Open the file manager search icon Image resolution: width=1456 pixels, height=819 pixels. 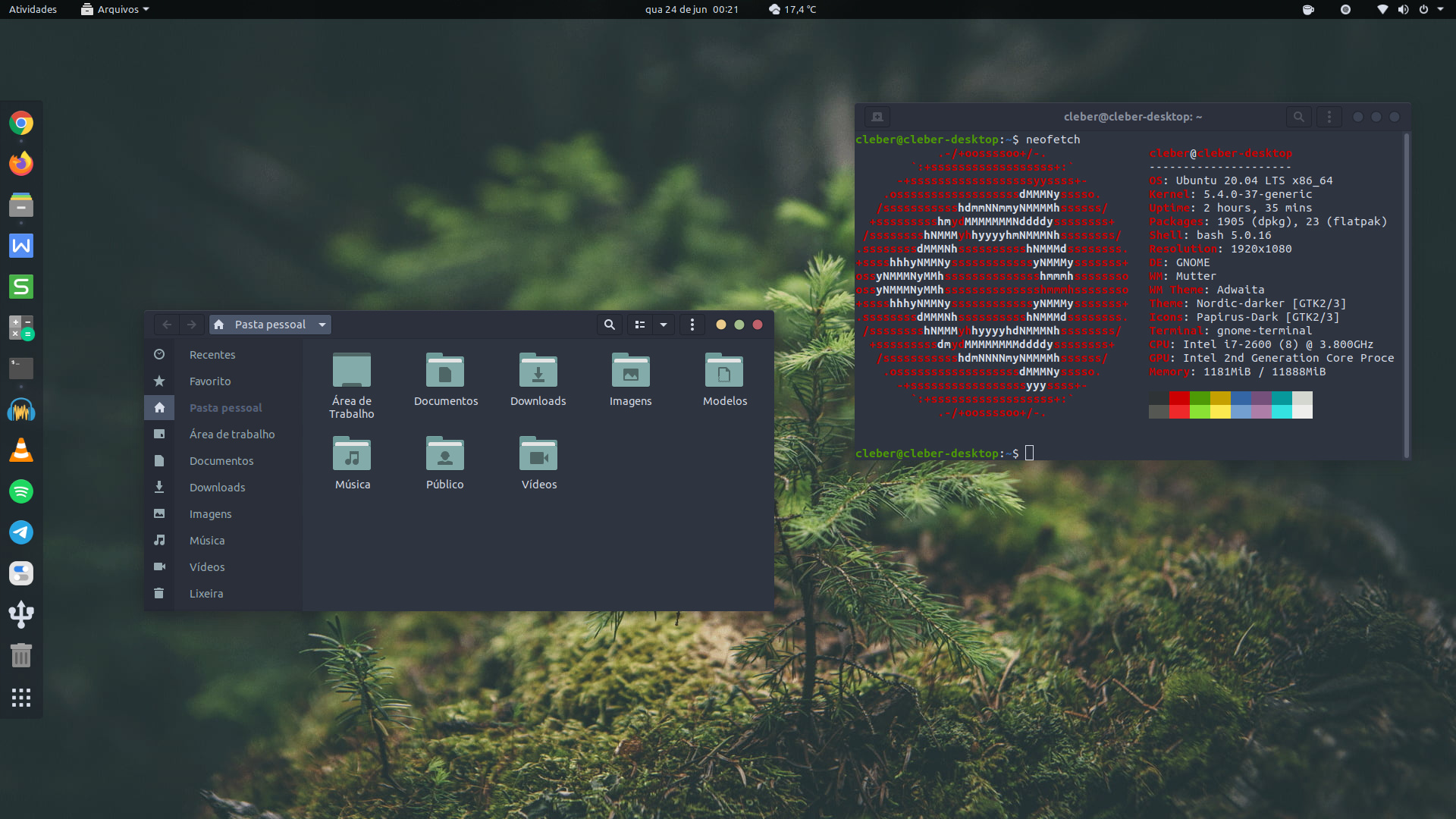coord(609,325)
